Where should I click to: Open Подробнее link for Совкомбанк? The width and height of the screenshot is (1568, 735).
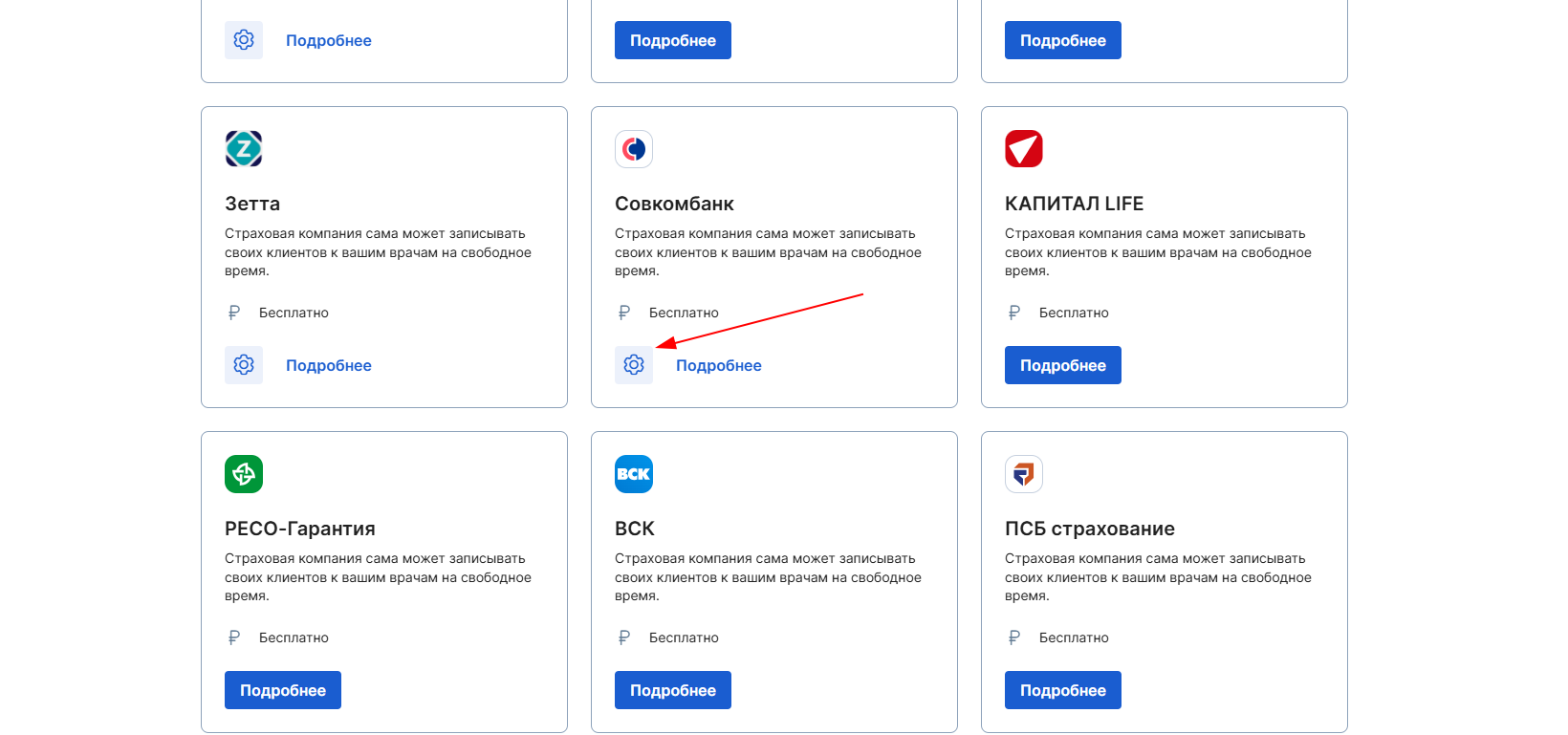click(x=719, y=365)
